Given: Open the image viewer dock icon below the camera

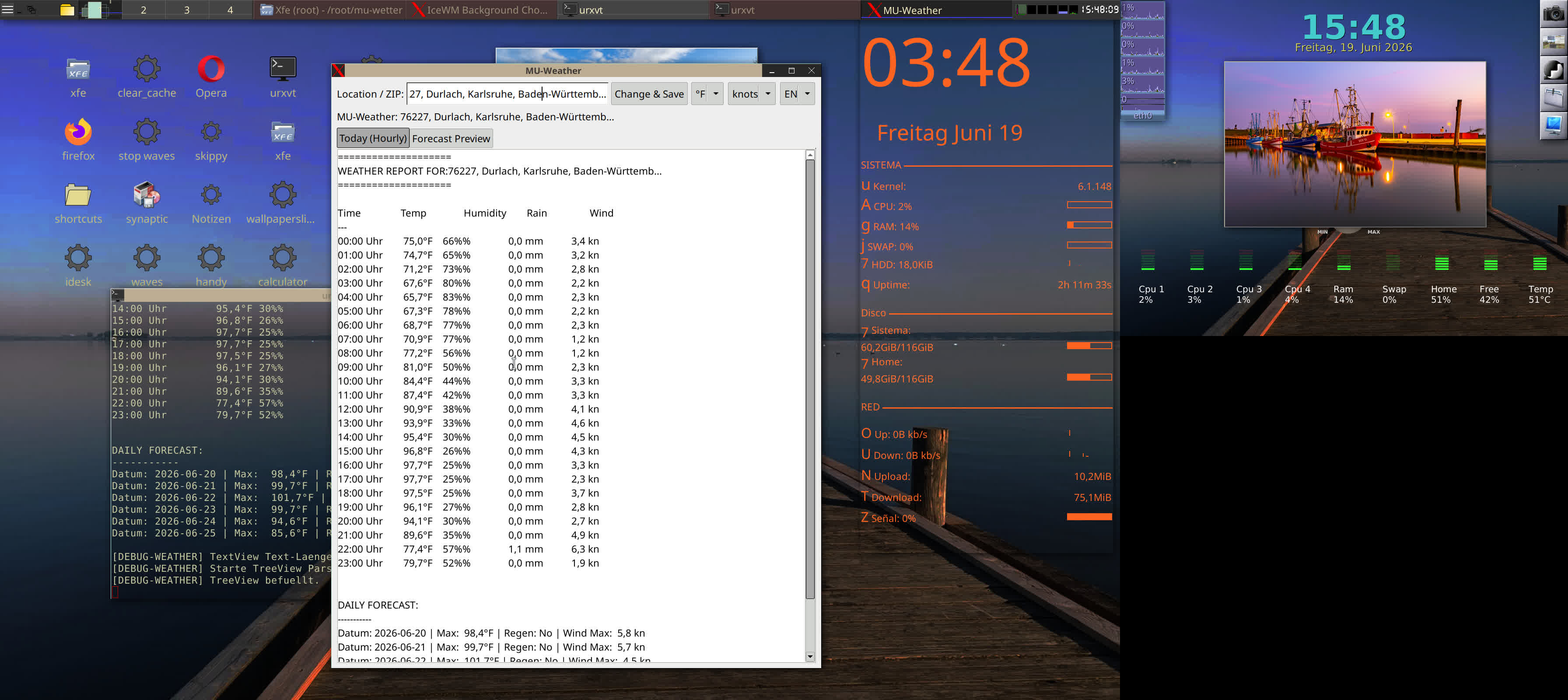Looking at the screenshot, I should 1554,42.
